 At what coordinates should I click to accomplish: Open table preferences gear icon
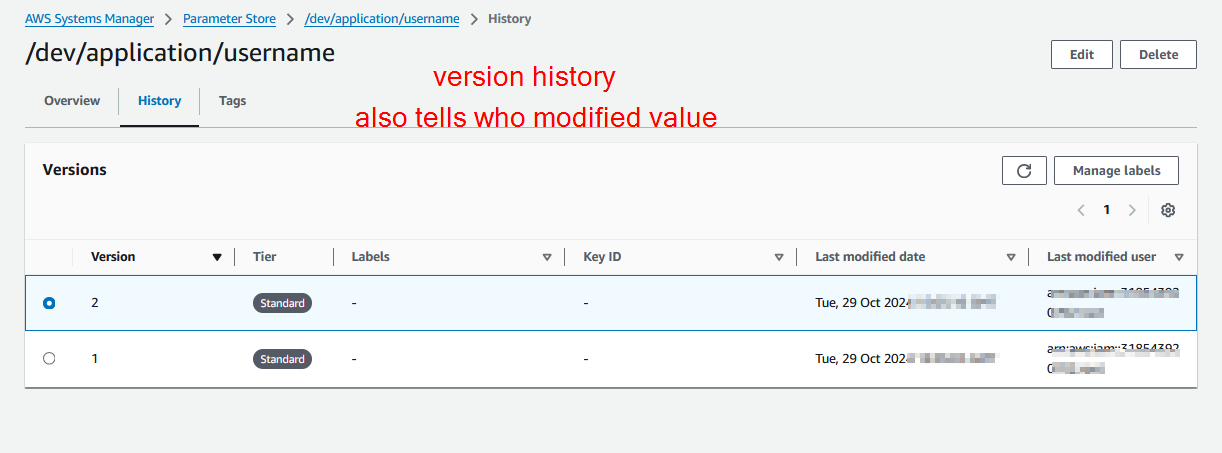(x=1168, y=210)
